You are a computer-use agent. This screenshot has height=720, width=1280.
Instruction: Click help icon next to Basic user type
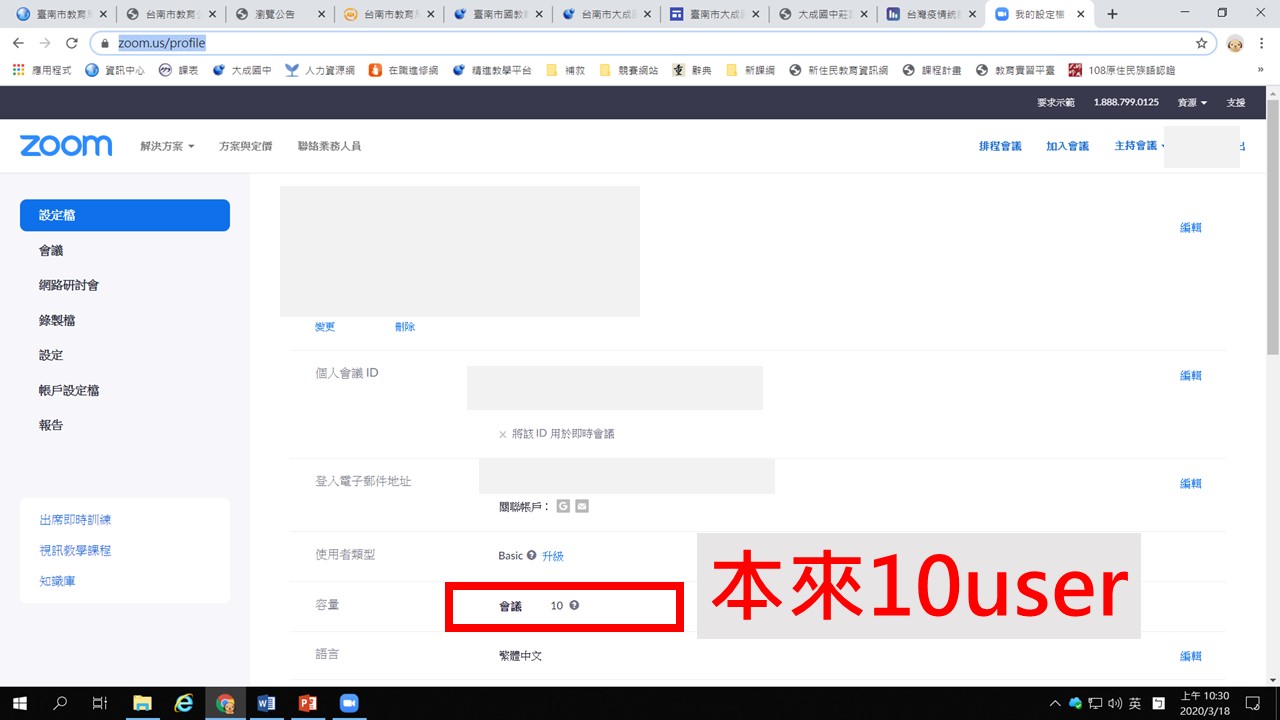click(531, 555)
